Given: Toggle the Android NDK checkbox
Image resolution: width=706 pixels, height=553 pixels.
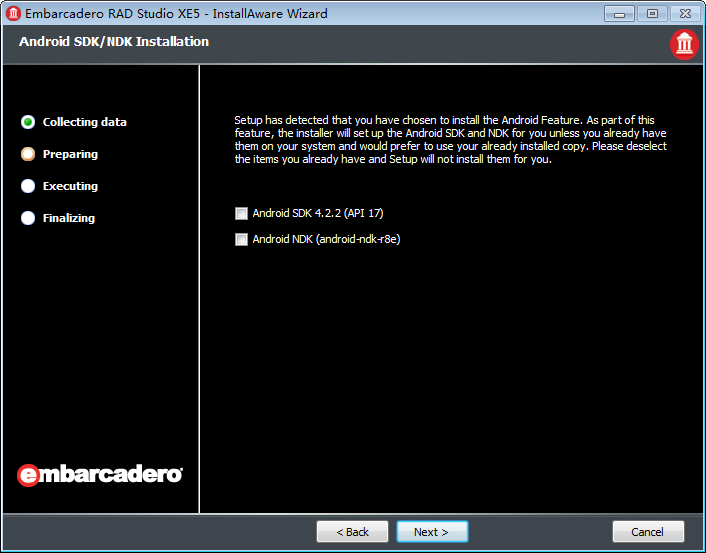Looking at the screenshot, I should pos(241,239).
